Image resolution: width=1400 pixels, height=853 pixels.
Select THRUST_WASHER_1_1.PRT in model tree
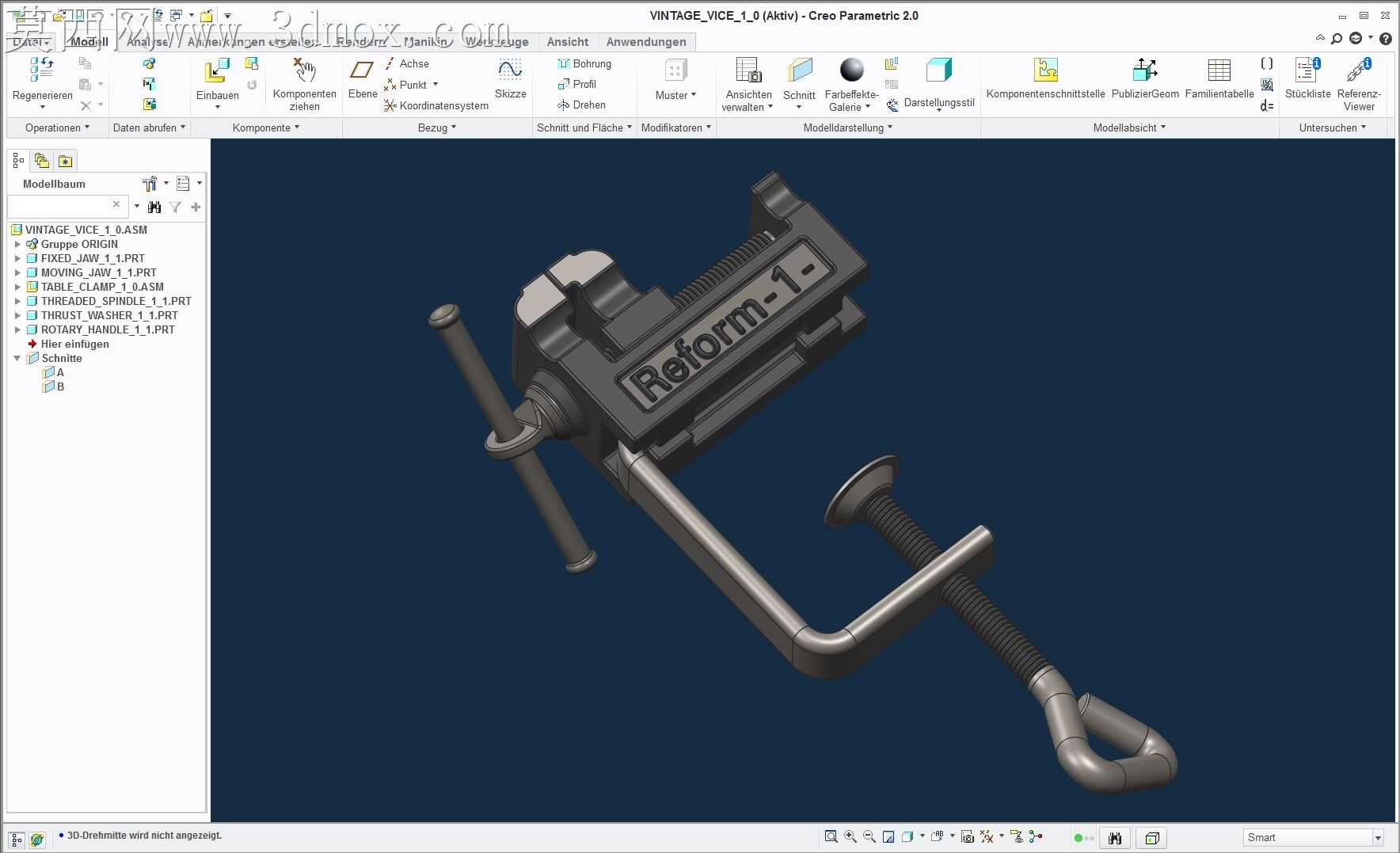[x=109, y=315]
